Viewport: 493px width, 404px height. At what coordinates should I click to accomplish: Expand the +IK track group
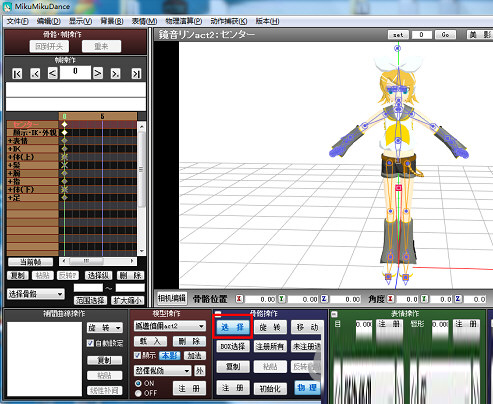10,149
